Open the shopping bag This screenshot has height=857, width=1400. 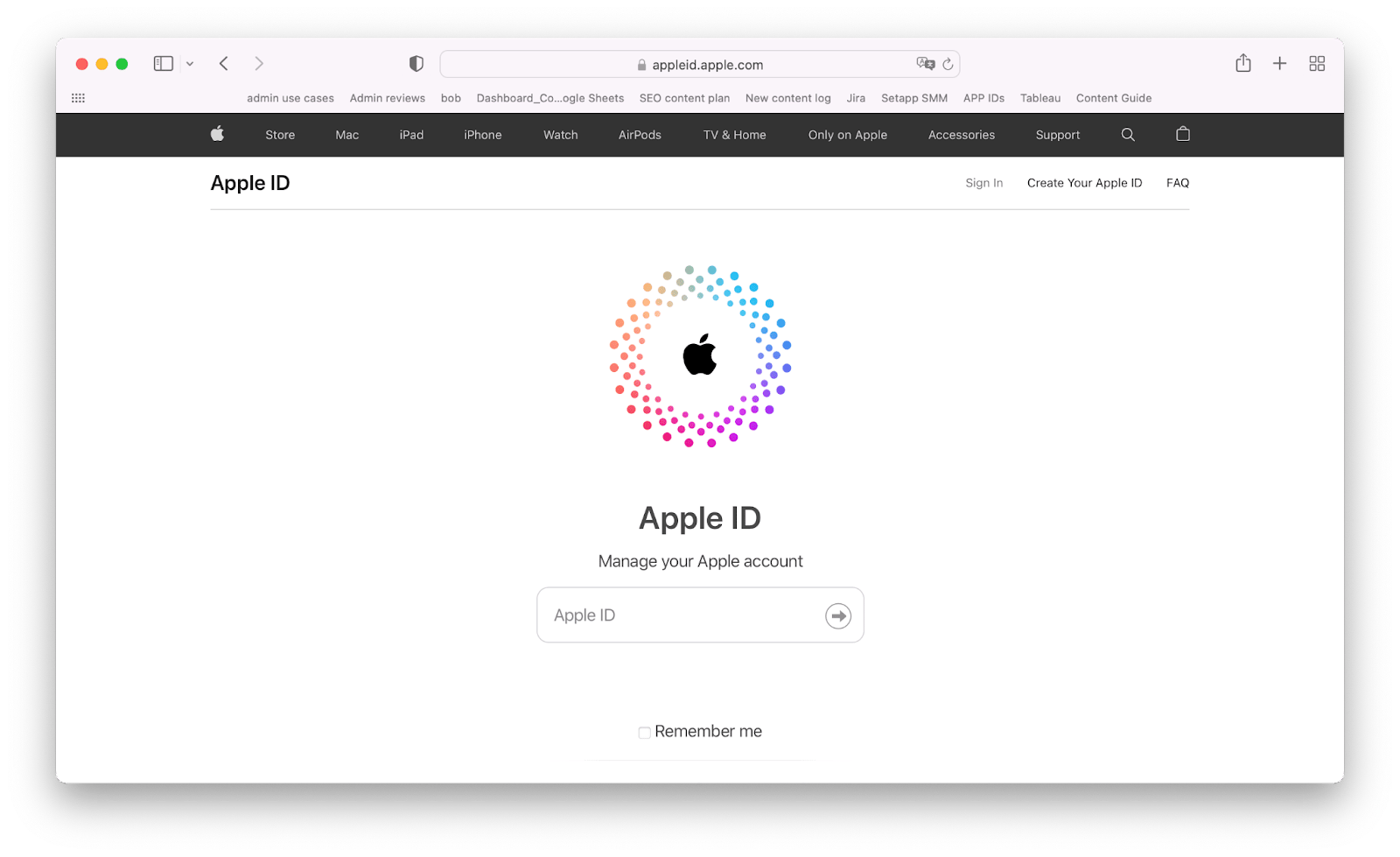click(x=1183, y=134)
